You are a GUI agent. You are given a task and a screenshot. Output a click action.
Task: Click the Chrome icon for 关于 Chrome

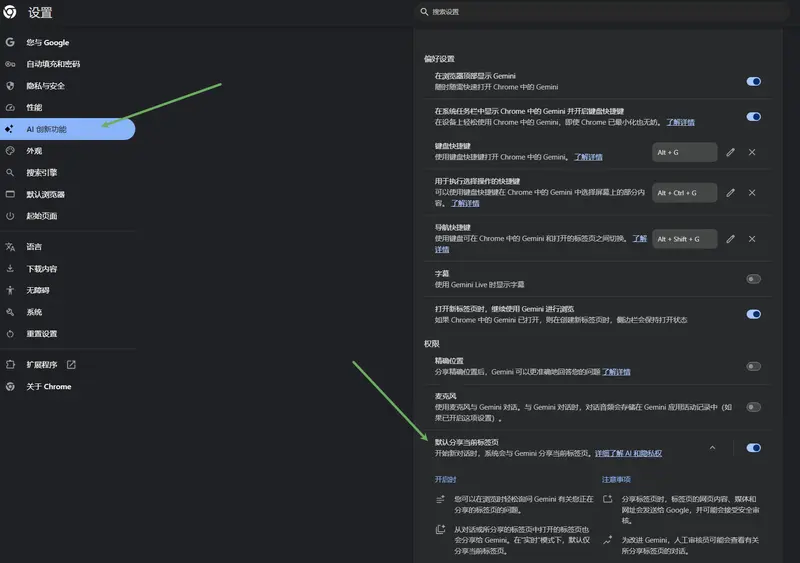[x=10, y=386]
